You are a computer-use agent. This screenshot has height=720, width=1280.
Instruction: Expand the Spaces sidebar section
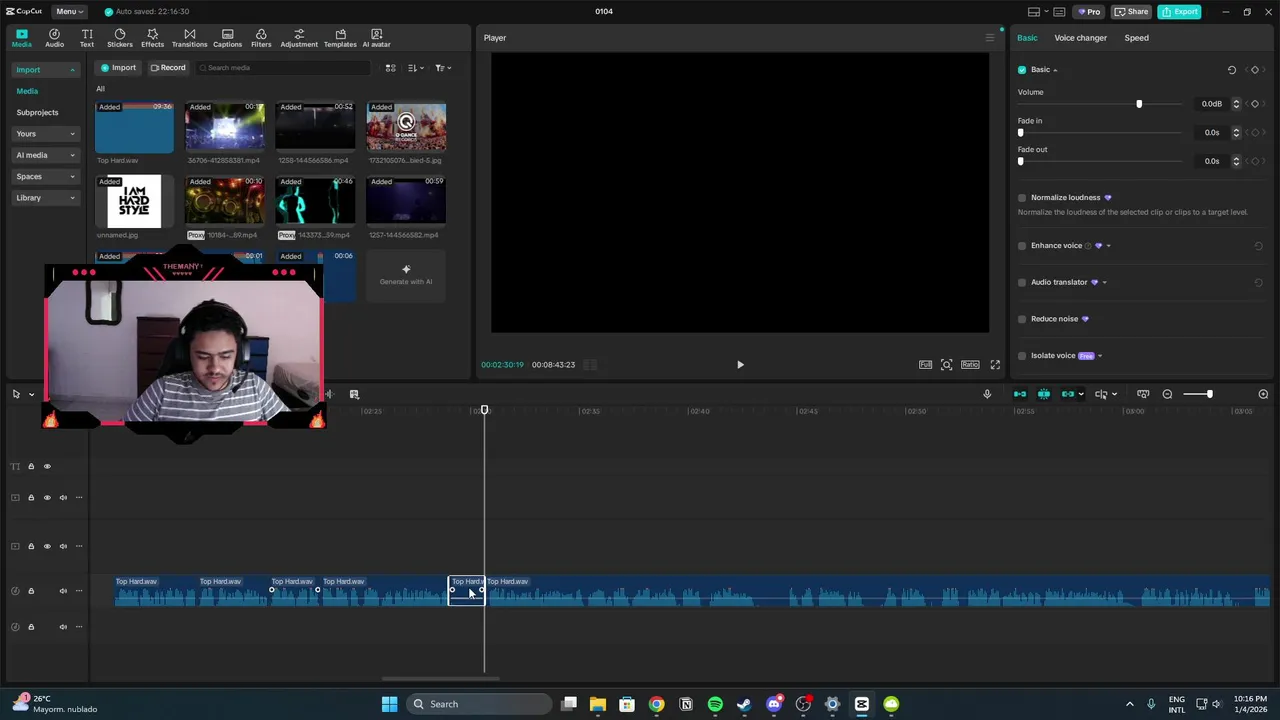click(x=45, y=177)
